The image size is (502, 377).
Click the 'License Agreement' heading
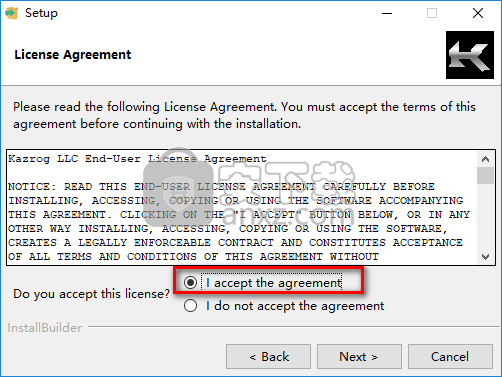click(73, 55)
